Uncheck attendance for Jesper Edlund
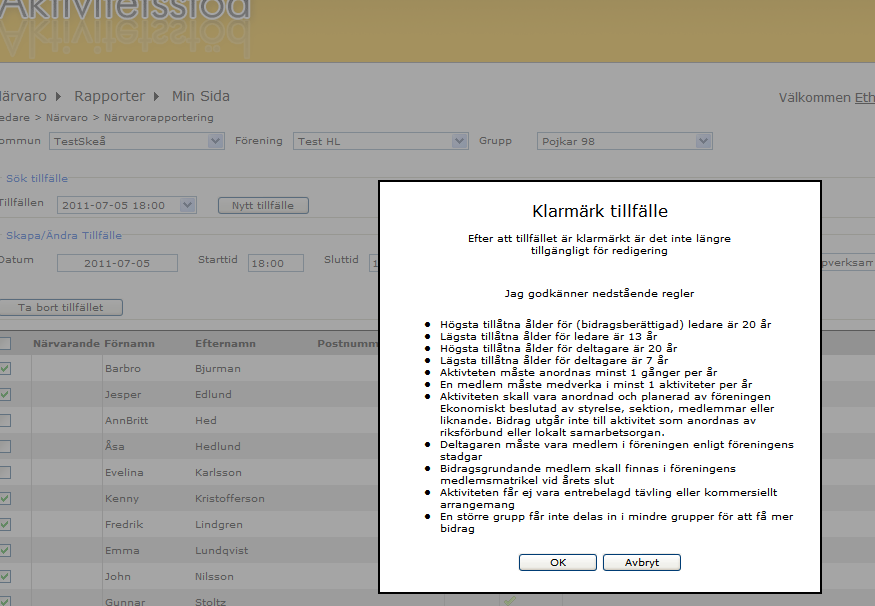Screen dimensions: 875x606 coord(4,395)
